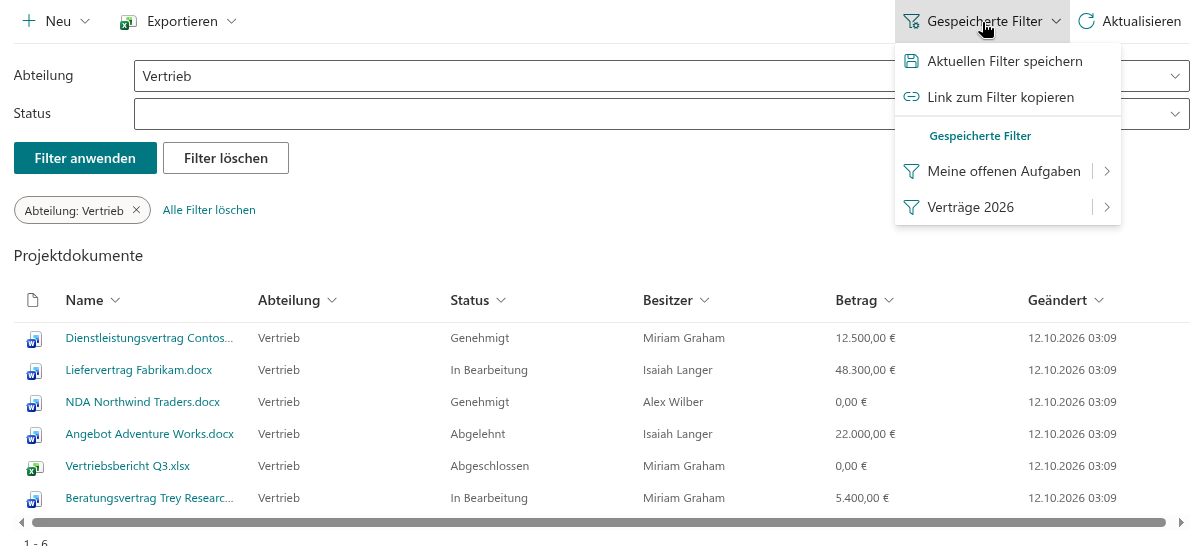The width and height of the screenshot is (1200, 546).
Task: Click the save disk icon in filter menu
Action: 911,61
